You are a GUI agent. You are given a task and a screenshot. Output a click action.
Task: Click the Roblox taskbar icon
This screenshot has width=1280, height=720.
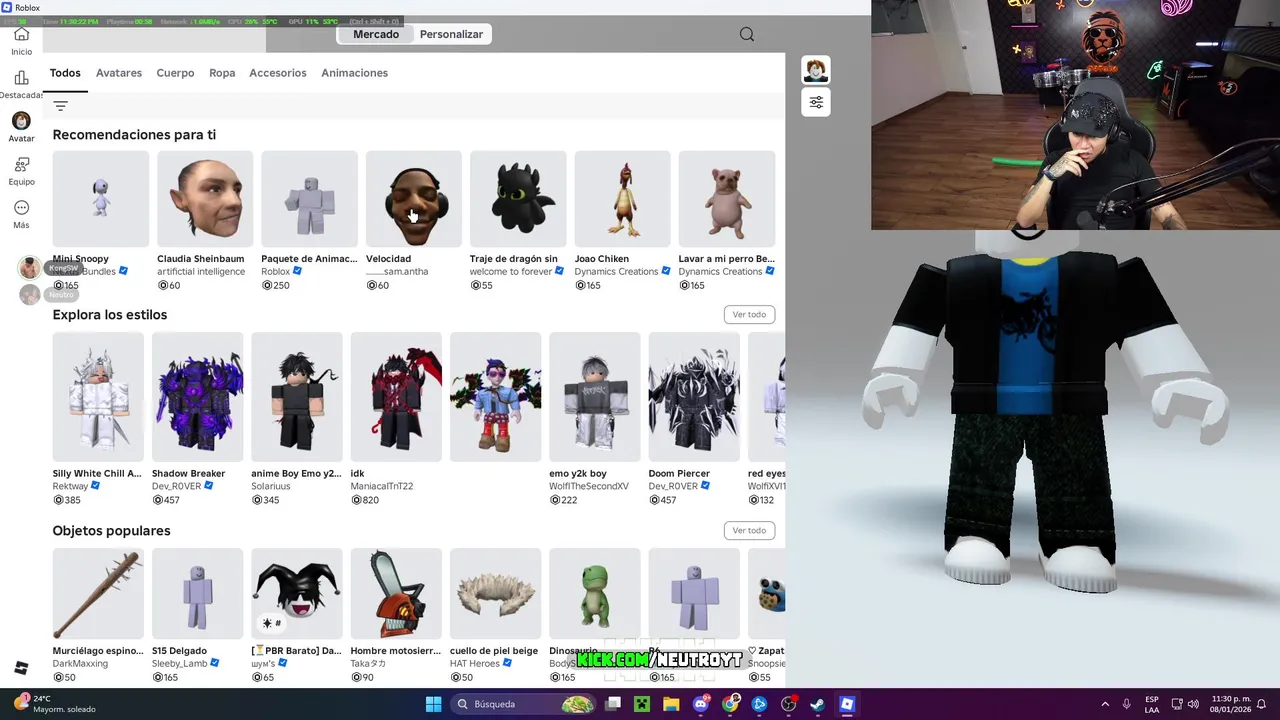[x=847, y=704]
